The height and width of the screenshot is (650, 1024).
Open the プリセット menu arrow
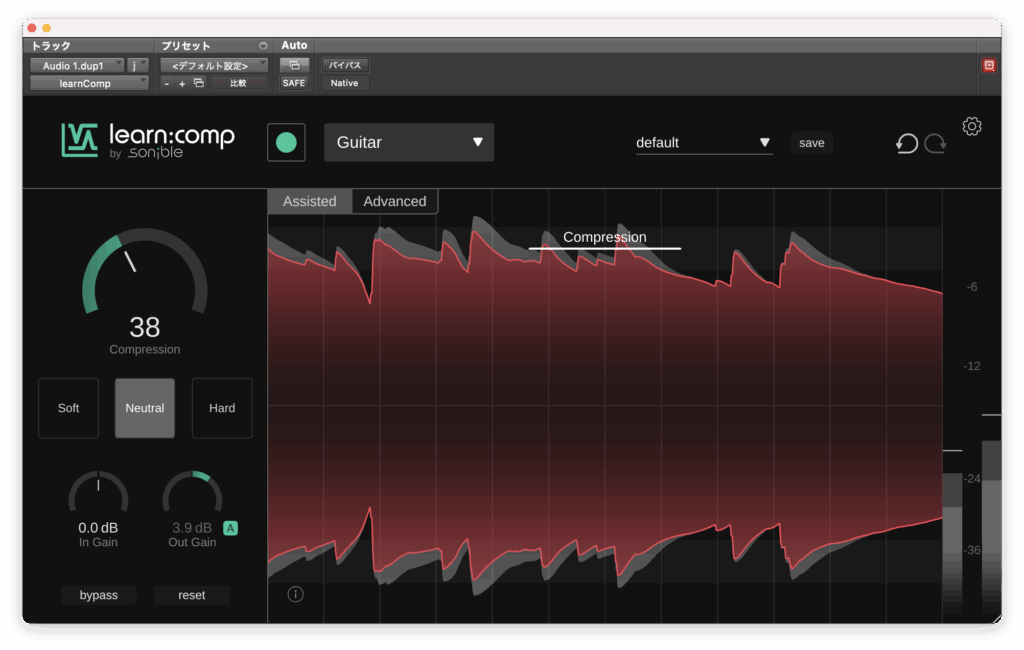(263, 46)
